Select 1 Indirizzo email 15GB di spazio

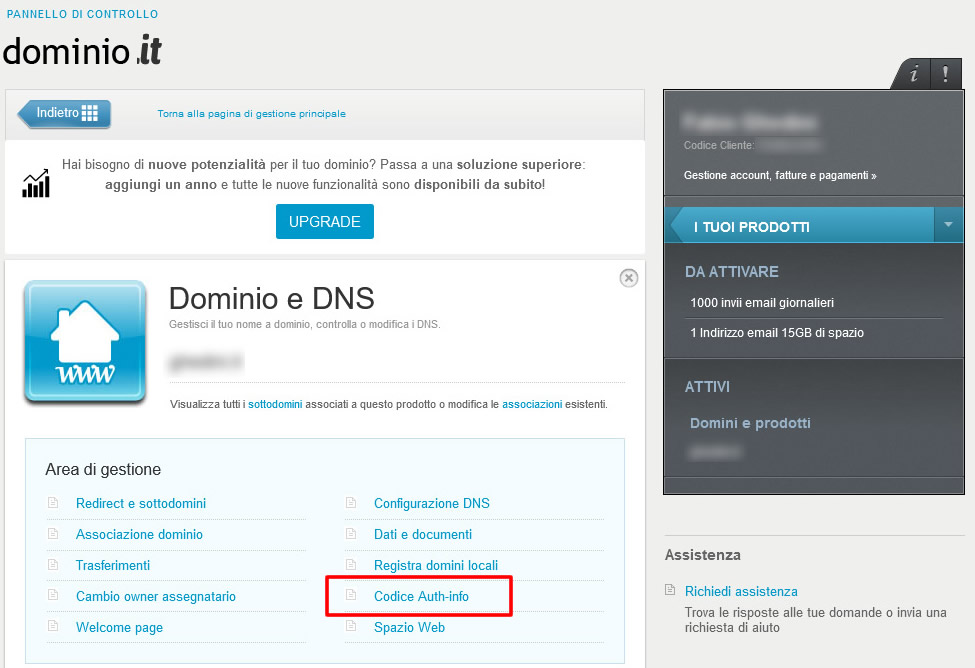777,333
